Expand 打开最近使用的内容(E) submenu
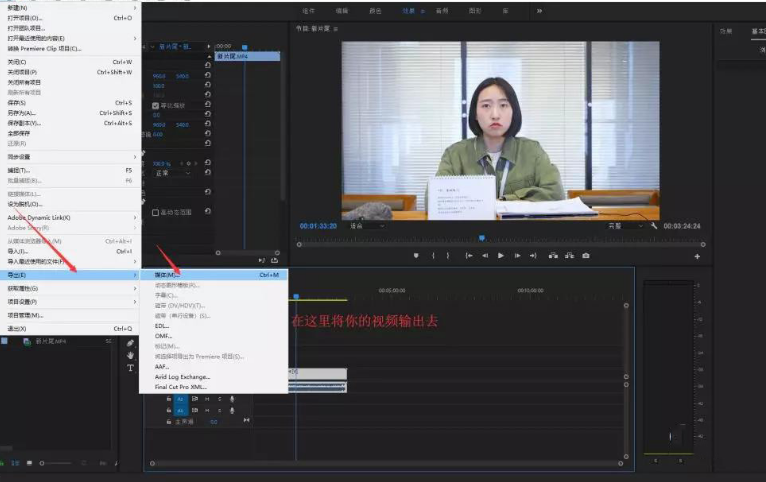 click(x=70, y=38)
